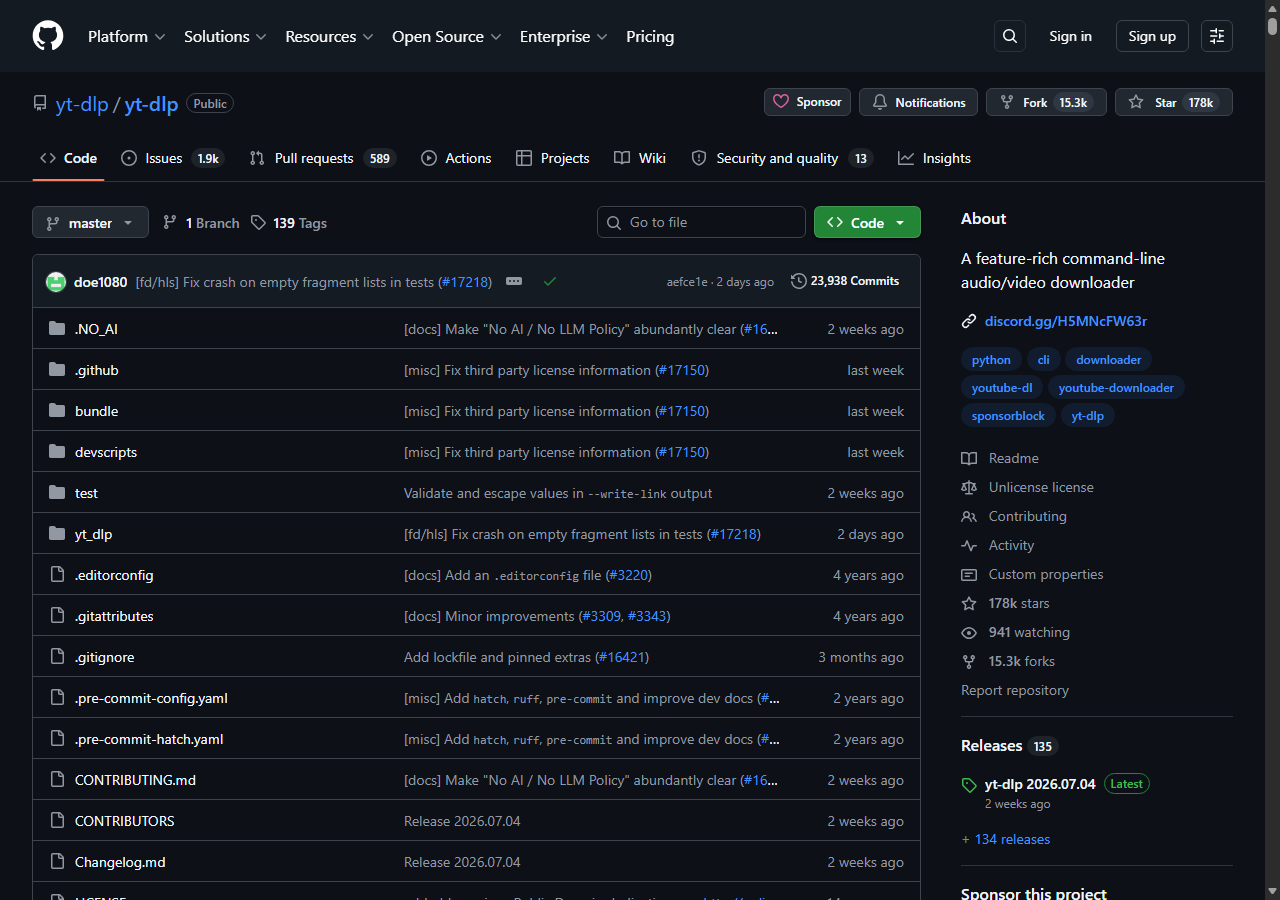Open yt-dlp 2026.07.04 release
Image resolution: width=1280 pixels, height=900 pixels.
pos(1040,784)
